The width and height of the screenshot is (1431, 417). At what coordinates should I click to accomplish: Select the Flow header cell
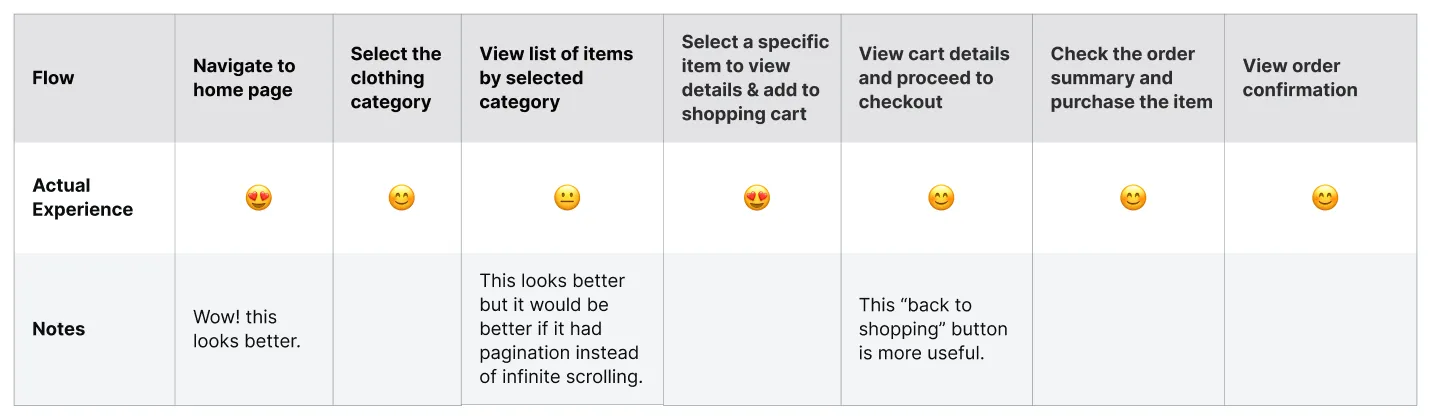[53, 78]
